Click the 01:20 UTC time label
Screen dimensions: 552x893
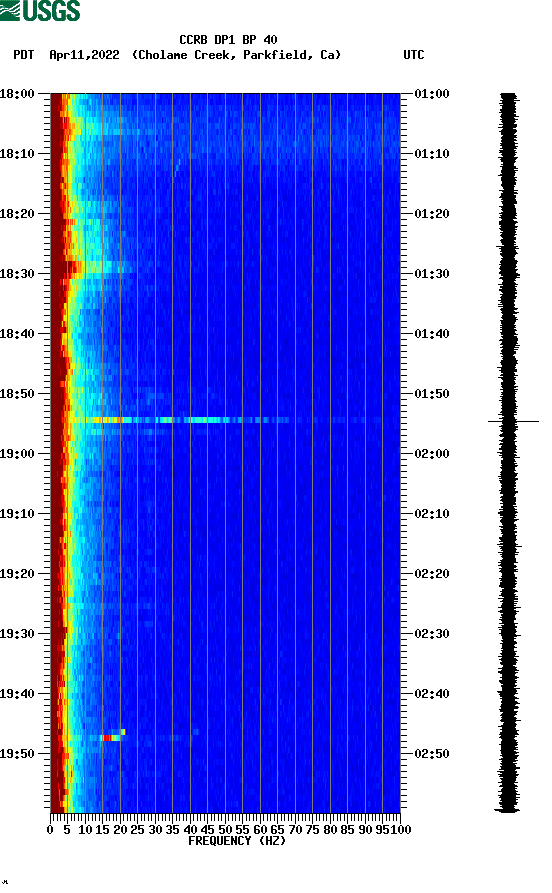point(432,214)
